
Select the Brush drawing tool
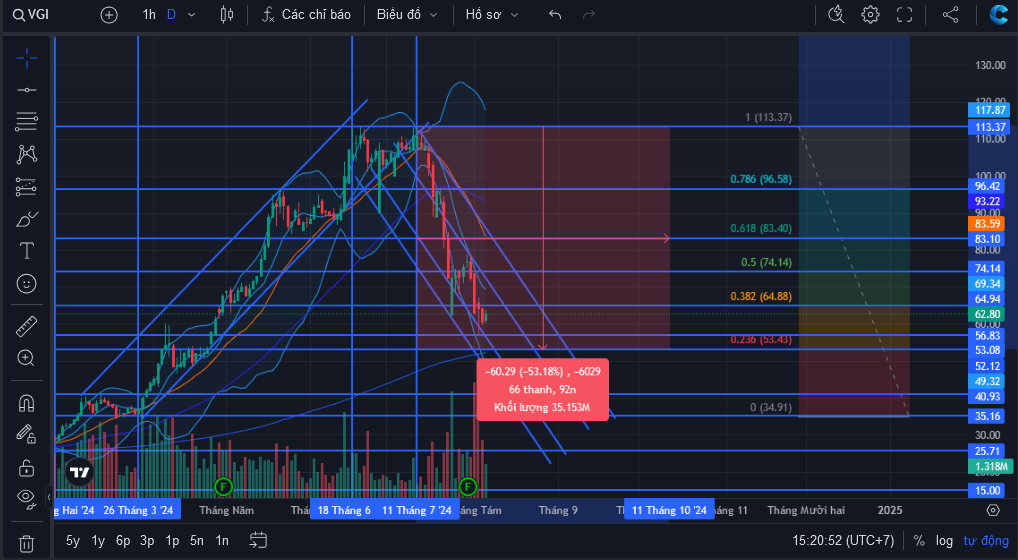(x=27, y=219)
